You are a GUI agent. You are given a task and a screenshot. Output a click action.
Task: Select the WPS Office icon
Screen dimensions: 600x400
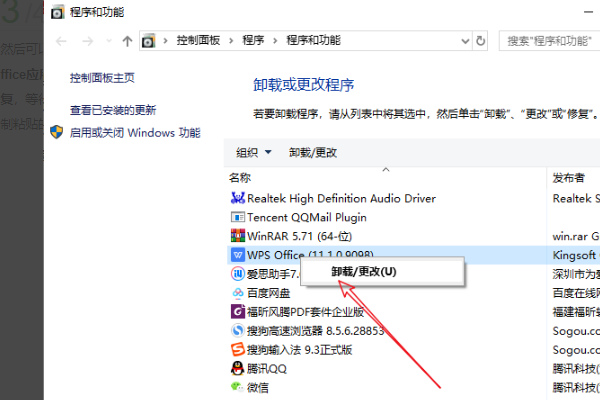tap(238, 255)
